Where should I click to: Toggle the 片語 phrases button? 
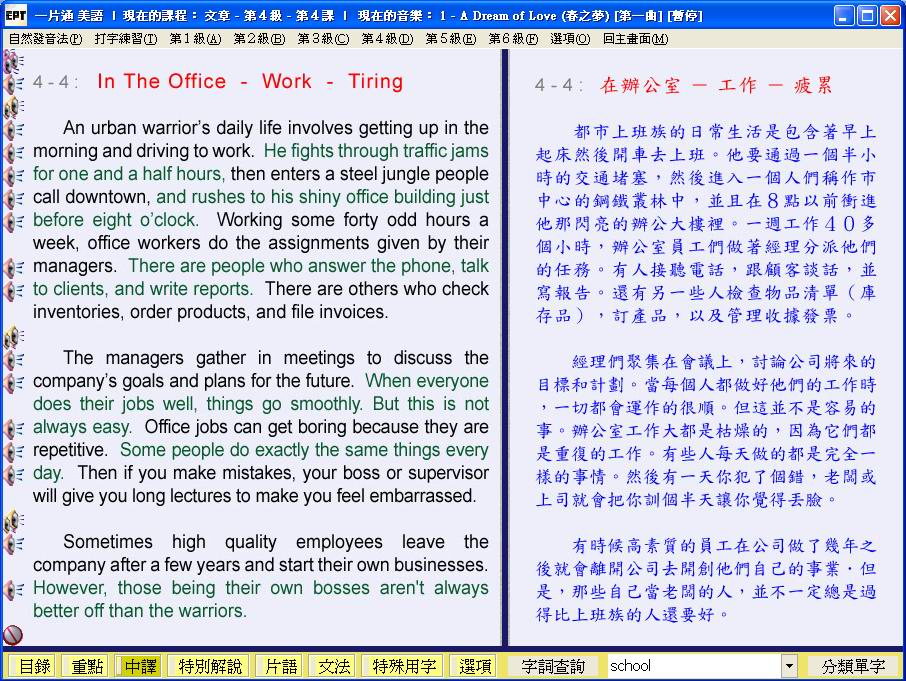coord(277,666)
